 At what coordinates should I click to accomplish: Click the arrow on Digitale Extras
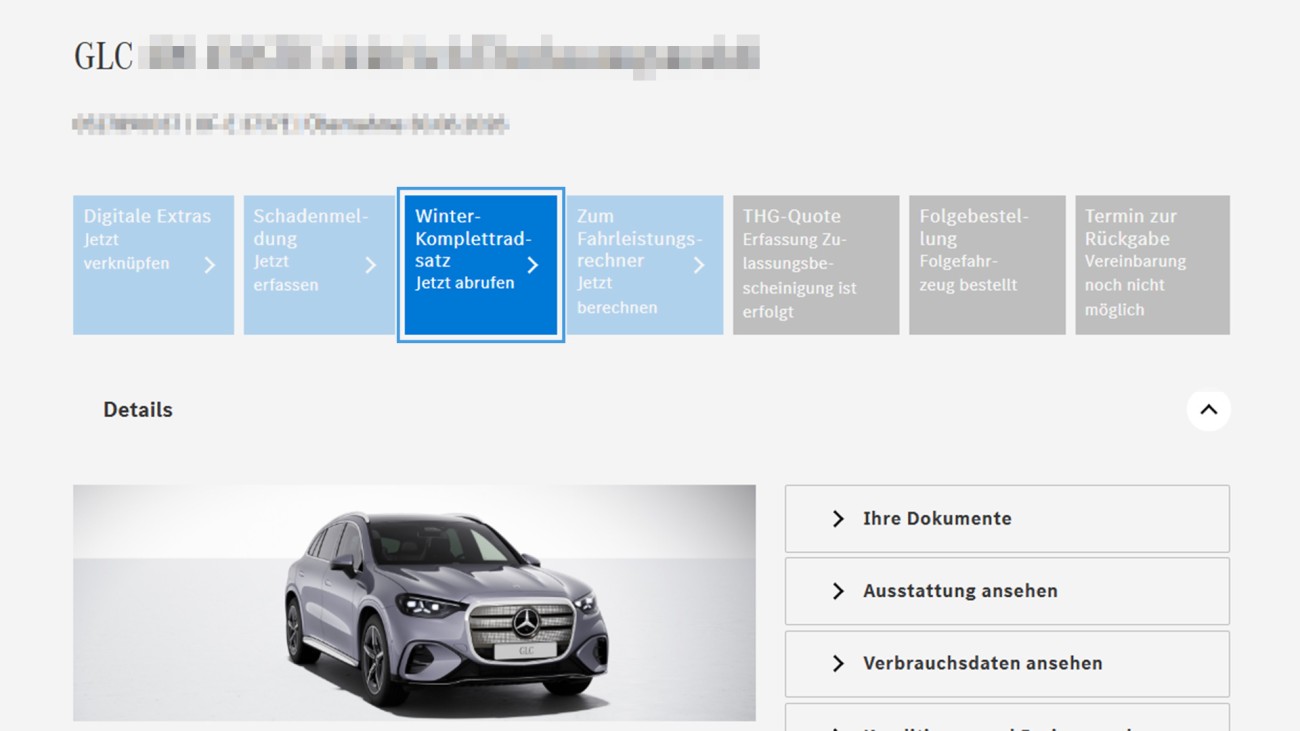(x=209, y=265)
